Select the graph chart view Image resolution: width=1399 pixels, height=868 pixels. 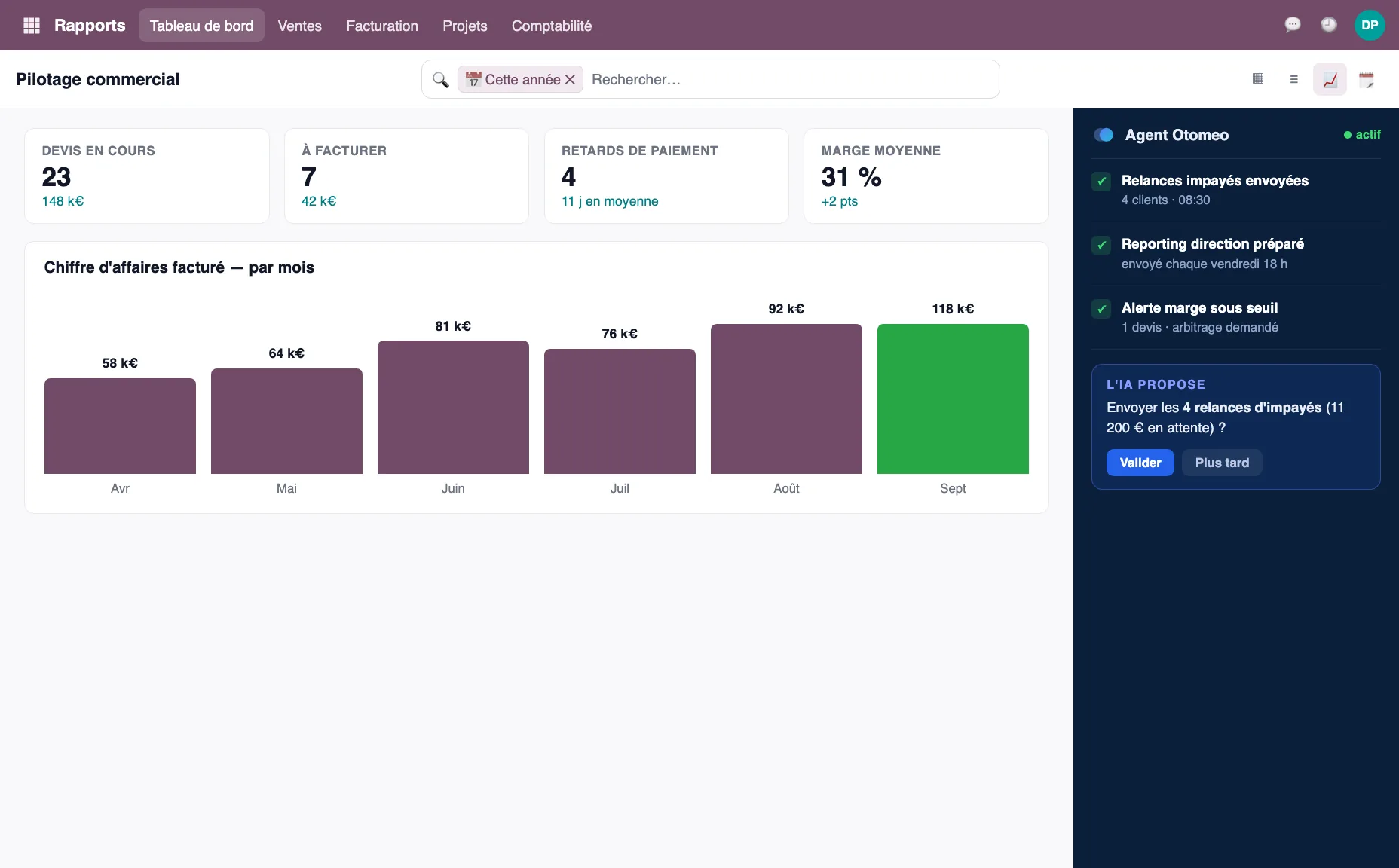pyautogui.click(x=1330, y=79)
